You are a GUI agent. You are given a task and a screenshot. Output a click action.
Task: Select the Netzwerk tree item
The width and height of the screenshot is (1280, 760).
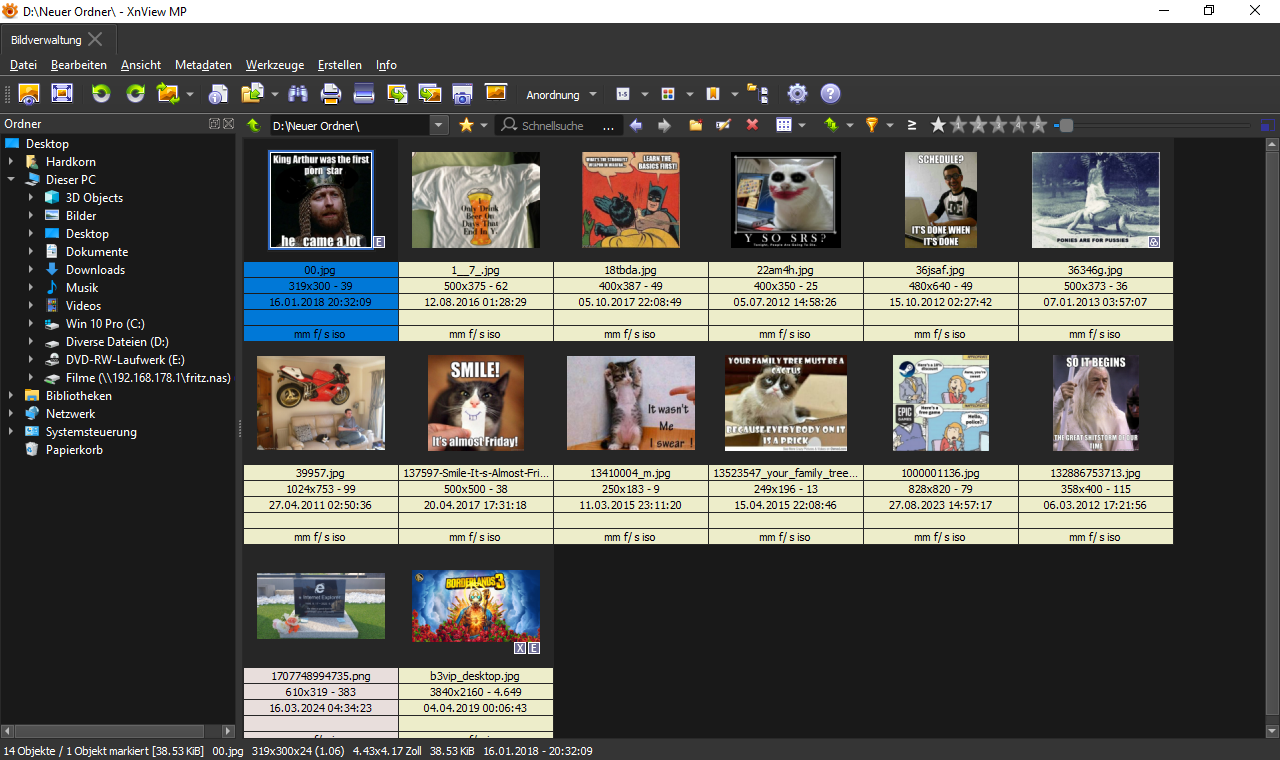click(x=70, y=414)
